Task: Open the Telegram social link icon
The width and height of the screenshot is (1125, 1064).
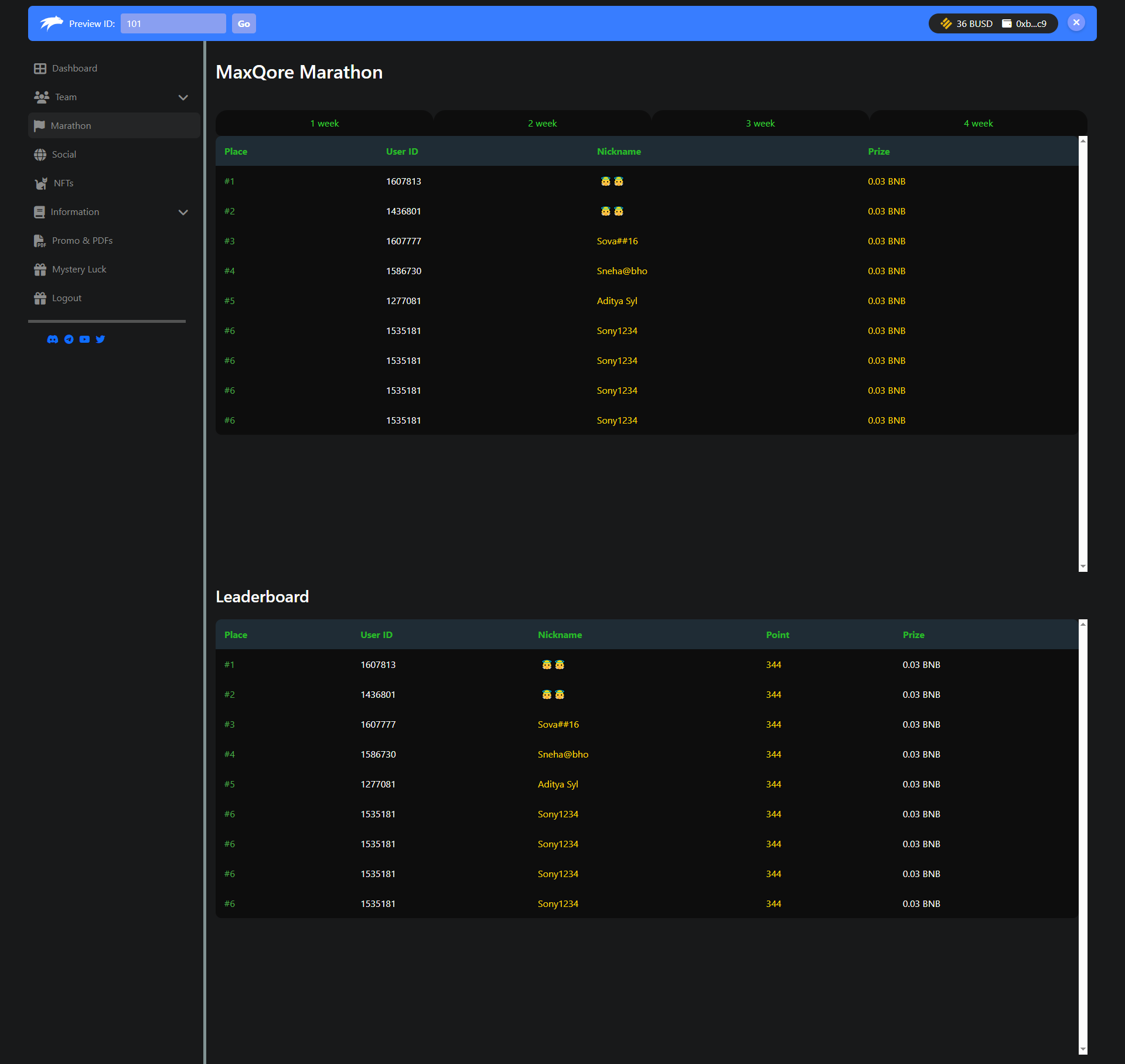Action: click(x=69, y=339)
